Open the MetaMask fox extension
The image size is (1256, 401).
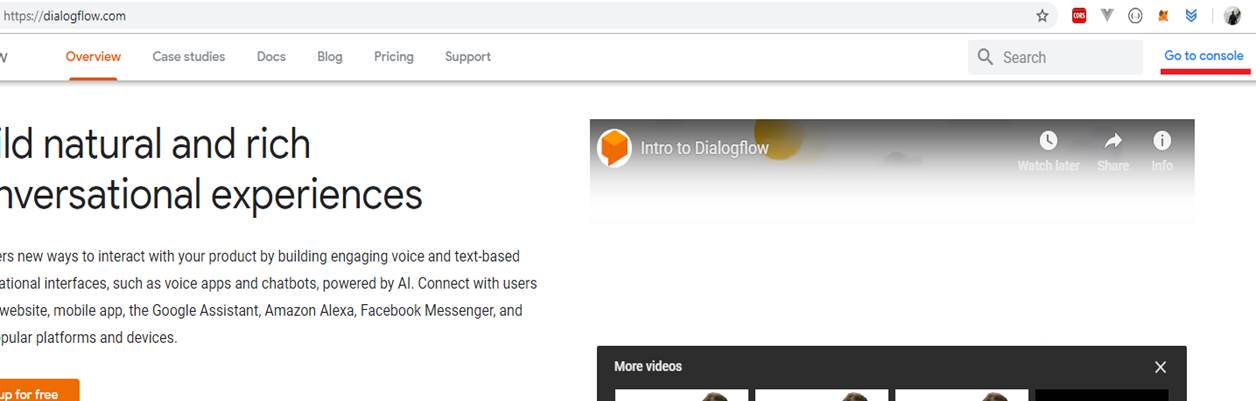(1163, 16)
